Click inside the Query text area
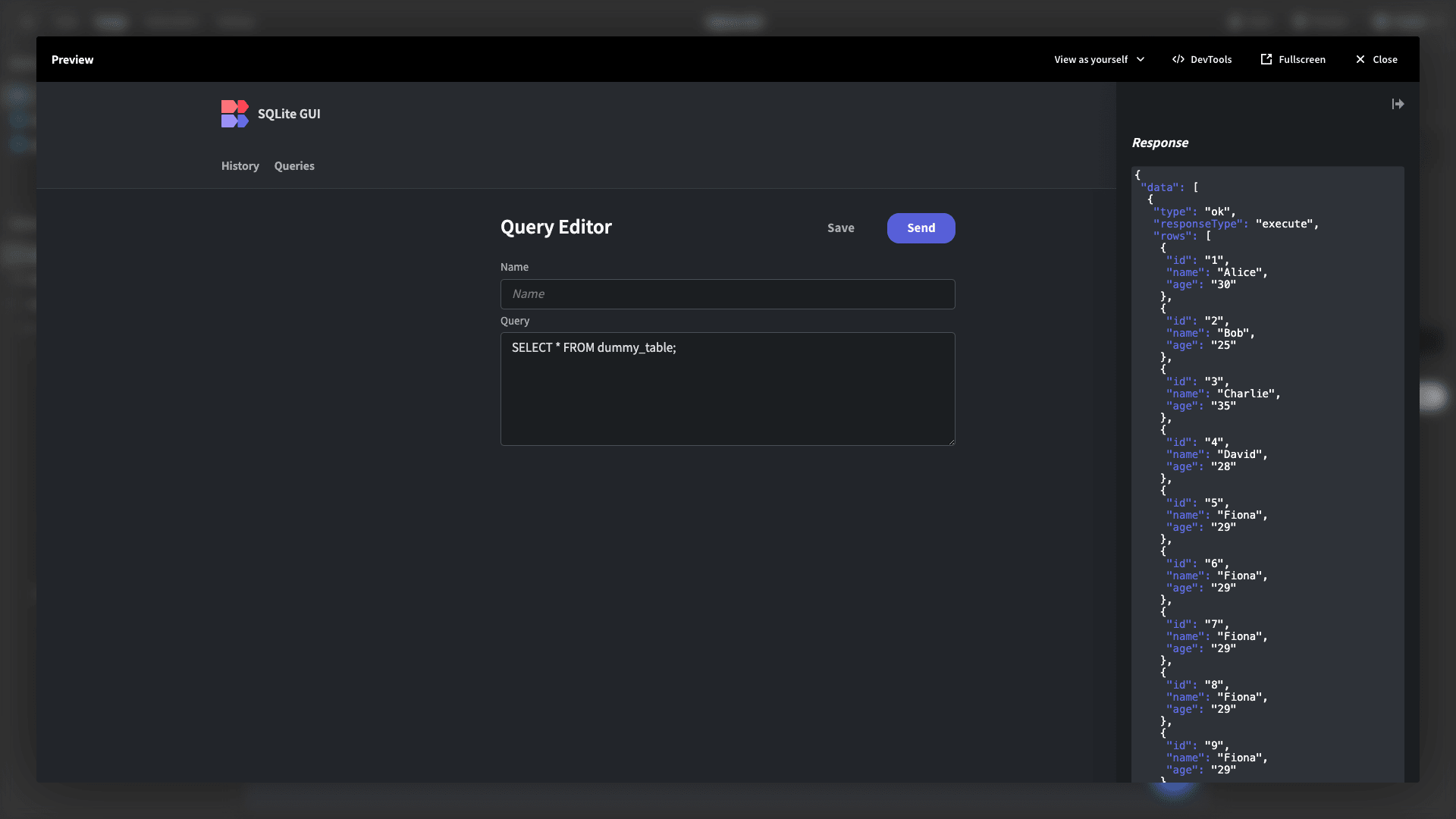Screen dimensions: 1456x819 [727, 389]
